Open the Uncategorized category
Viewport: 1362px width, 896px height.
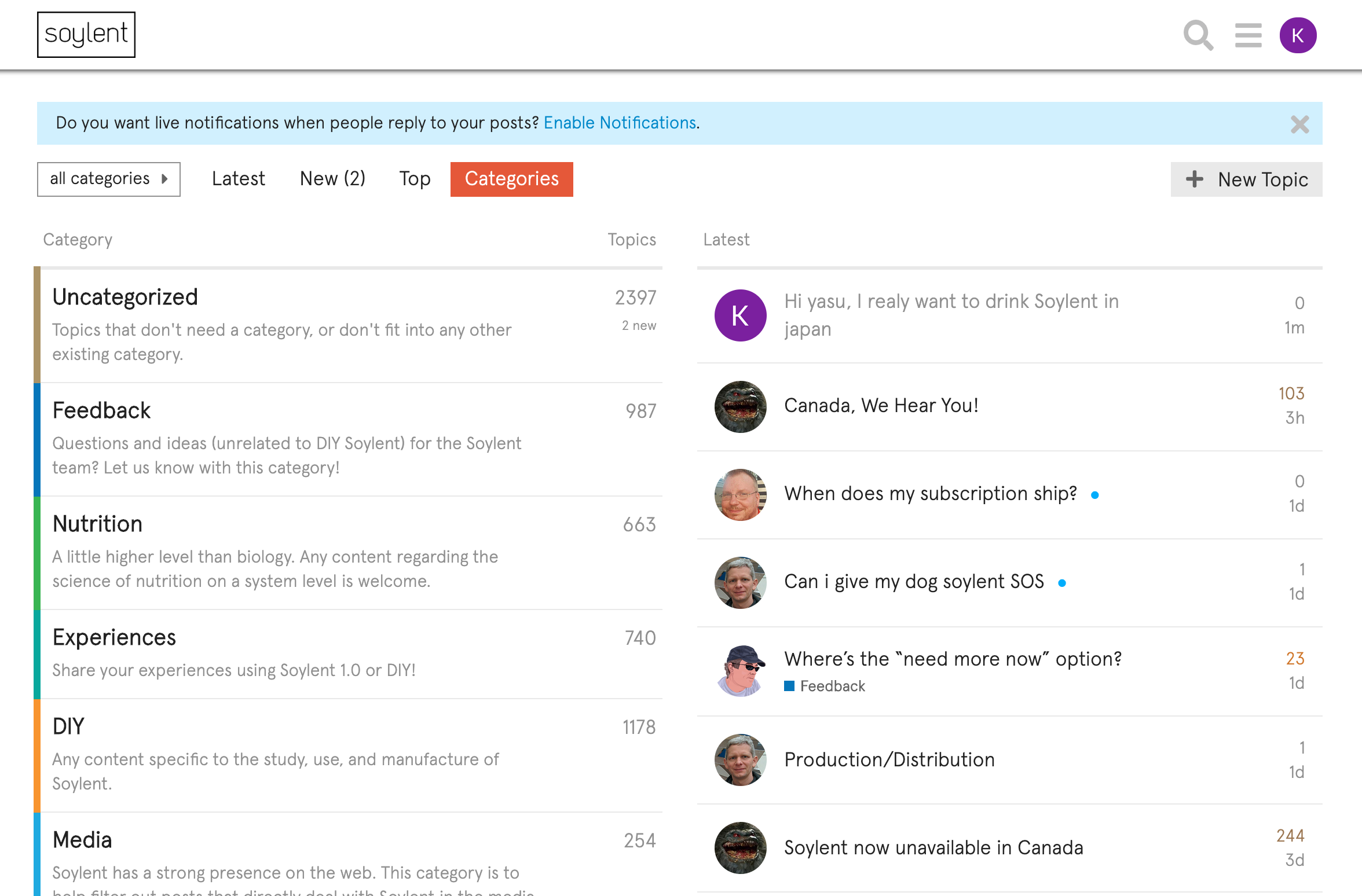125,297
